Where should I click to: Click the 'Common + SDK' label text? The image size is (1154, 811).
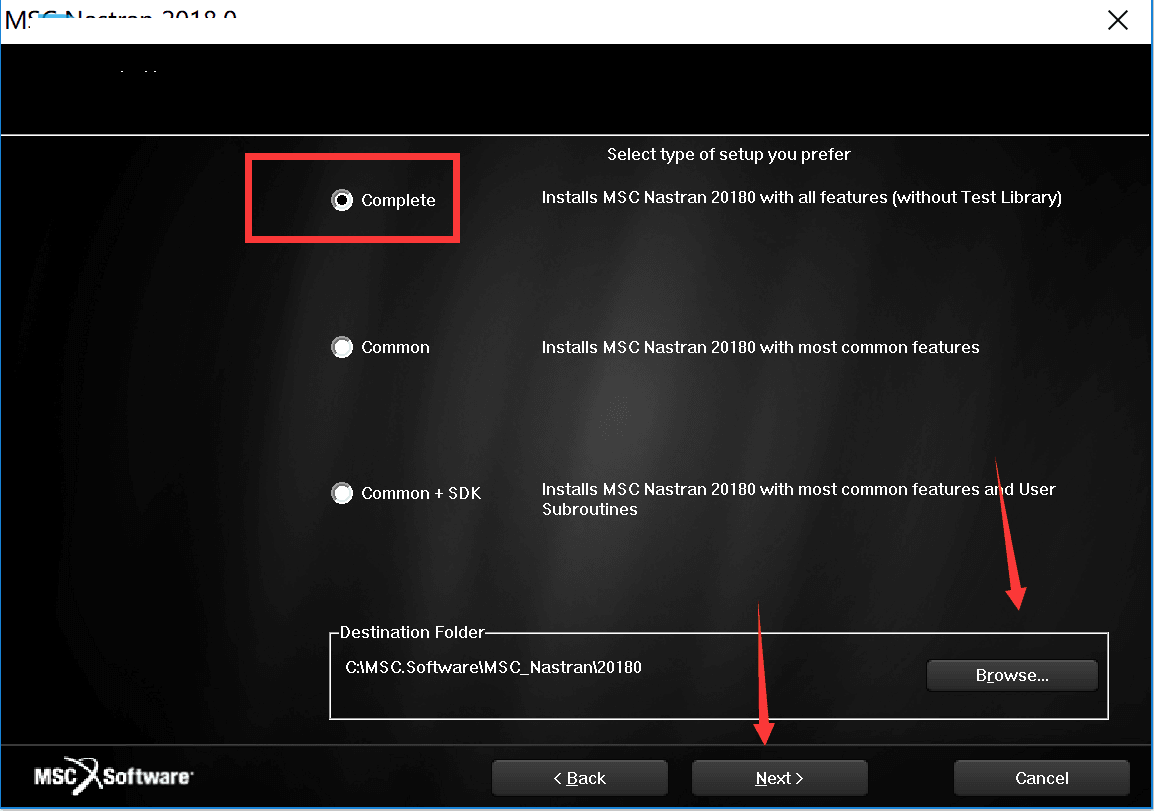coord(421,494)
